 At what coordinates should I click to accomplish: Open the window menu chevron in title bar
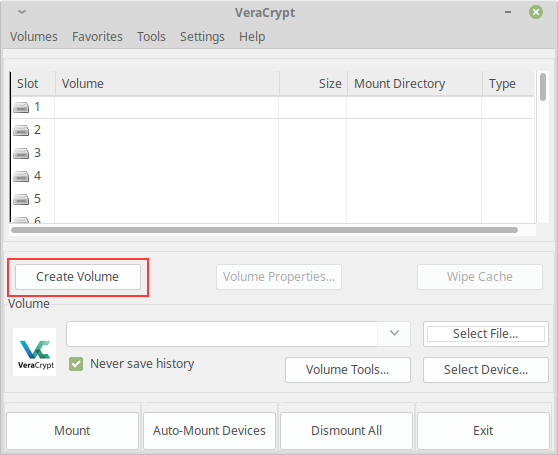pyautogui.click(x=22, y=12)
